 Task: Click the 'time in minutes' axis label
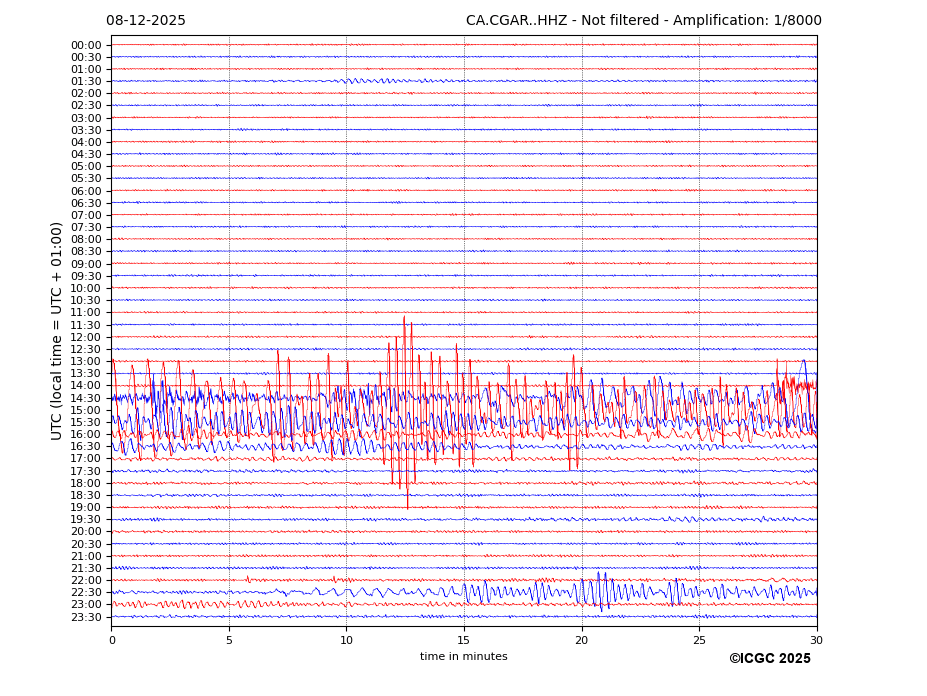463,656
